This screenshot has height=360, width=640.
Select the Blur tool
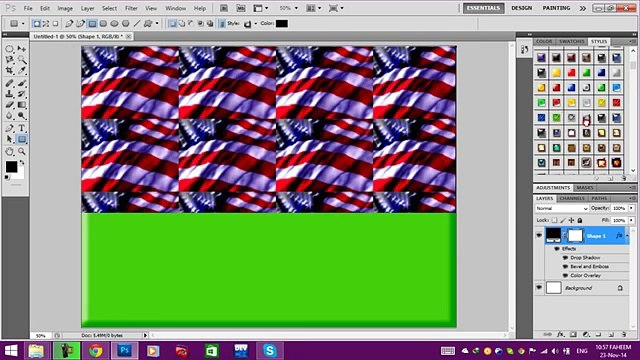coord(9,116)
